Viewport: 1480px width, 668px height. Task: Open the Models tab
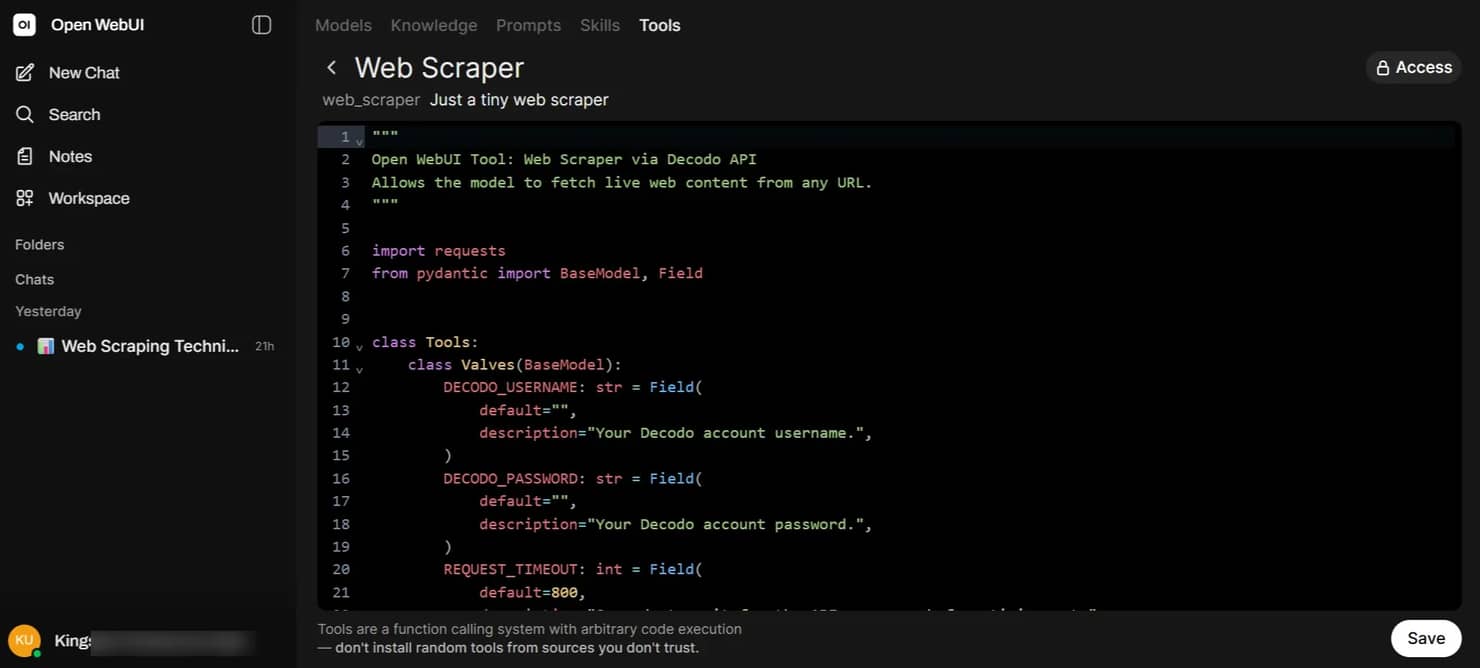tap(343, 25)
